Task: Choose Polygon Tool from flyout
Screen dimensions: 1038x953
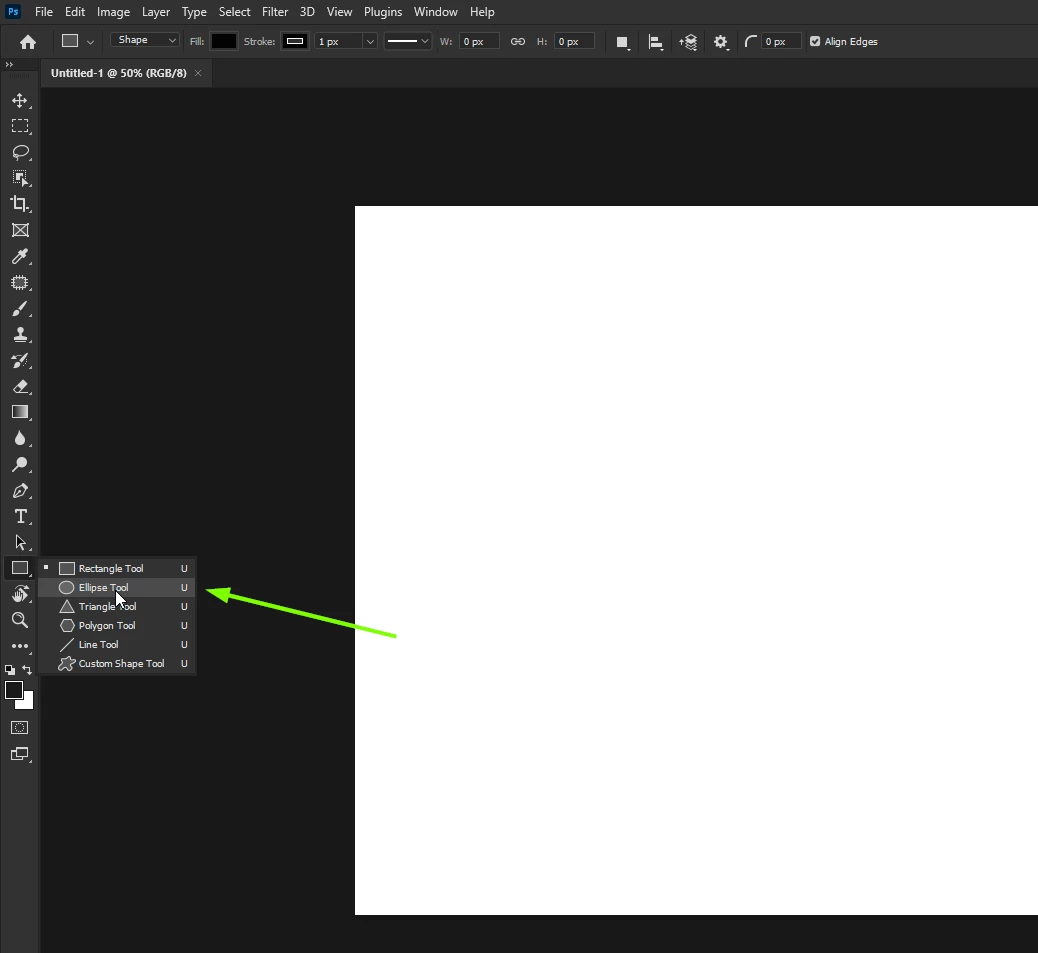Action: coord(117,625)
